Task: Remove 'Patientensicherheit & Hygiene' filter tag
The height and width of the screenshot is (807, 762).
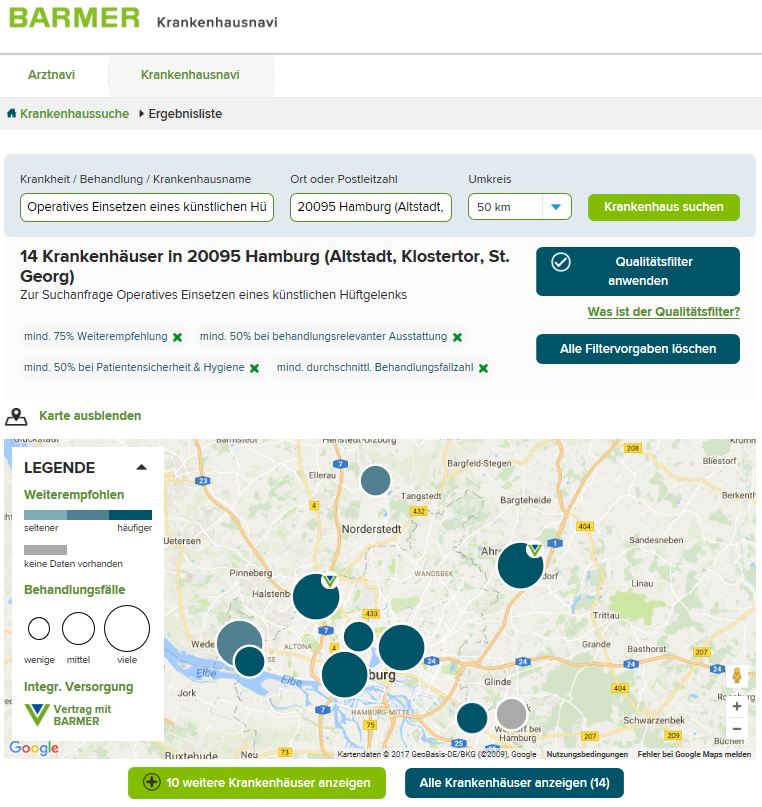Action: click(x=254, y=368)
